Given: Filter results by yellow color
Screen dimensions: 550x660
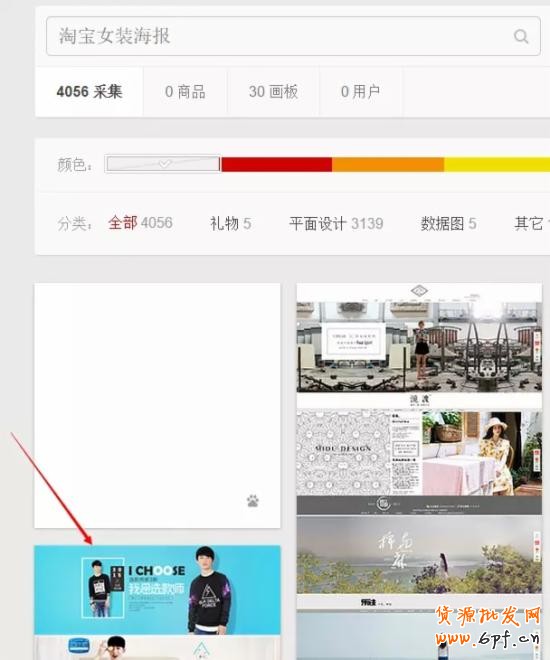Looking at the screenshot, I should pos(497,164).
